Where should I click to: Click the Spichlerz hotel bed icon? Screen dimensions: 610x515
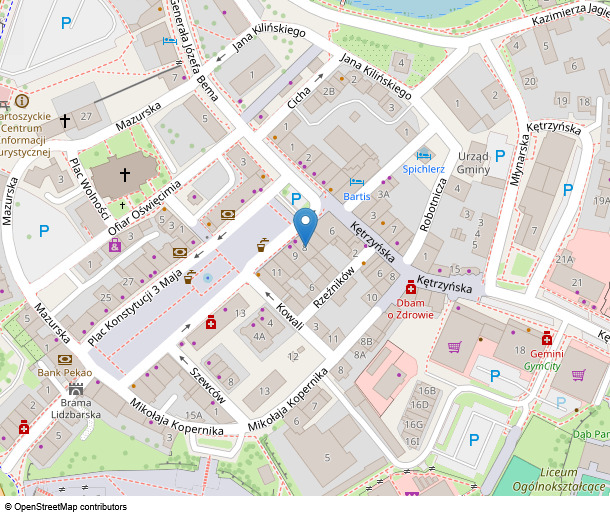423,155
